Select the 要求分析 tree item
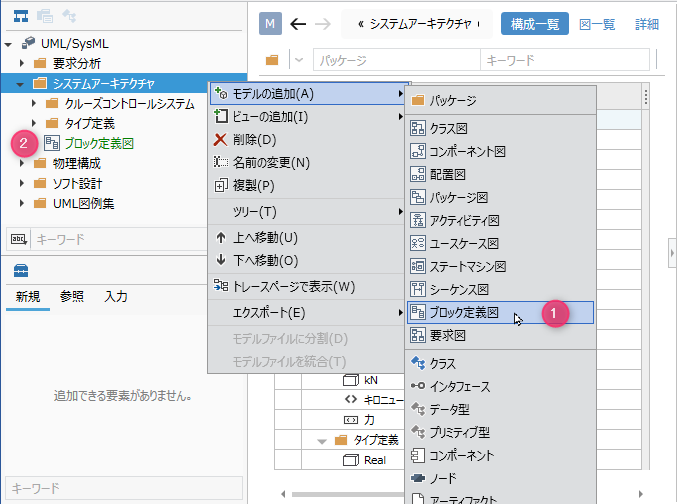The width and height of the screenshot is (677, 504). [x=77, y=64]
